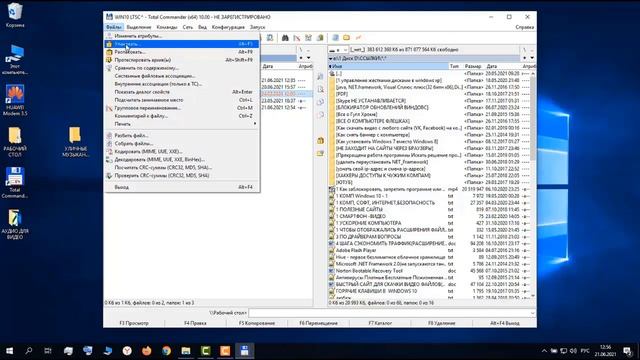The width and height of the screenshot is (640, 360).
Task: Open the Команды menu
Action: [167, 27]
